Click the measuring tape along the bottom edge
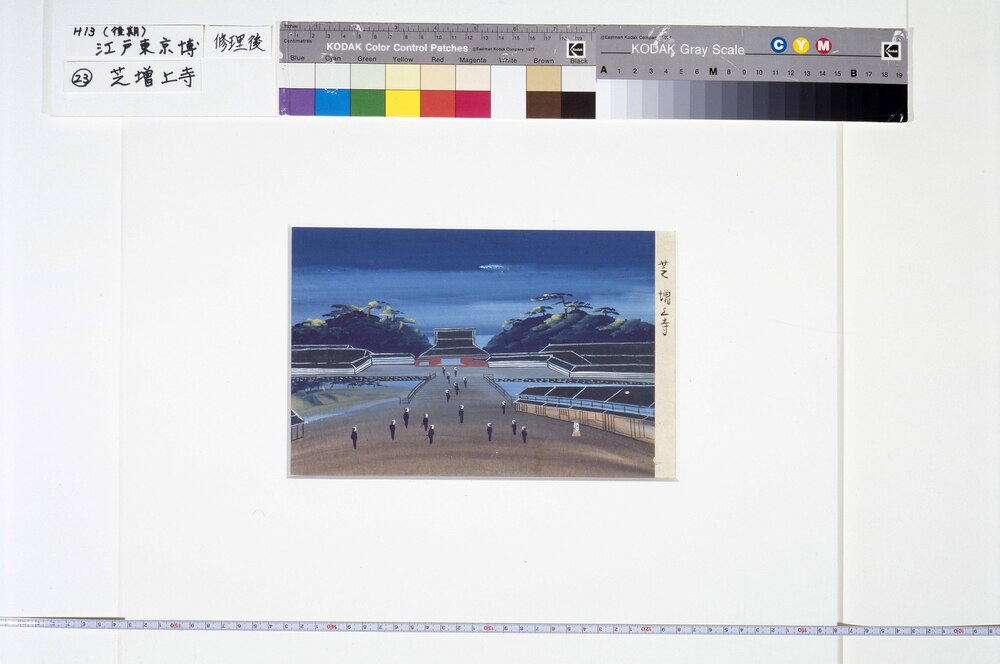1000x664 pixels. point(500,628)
